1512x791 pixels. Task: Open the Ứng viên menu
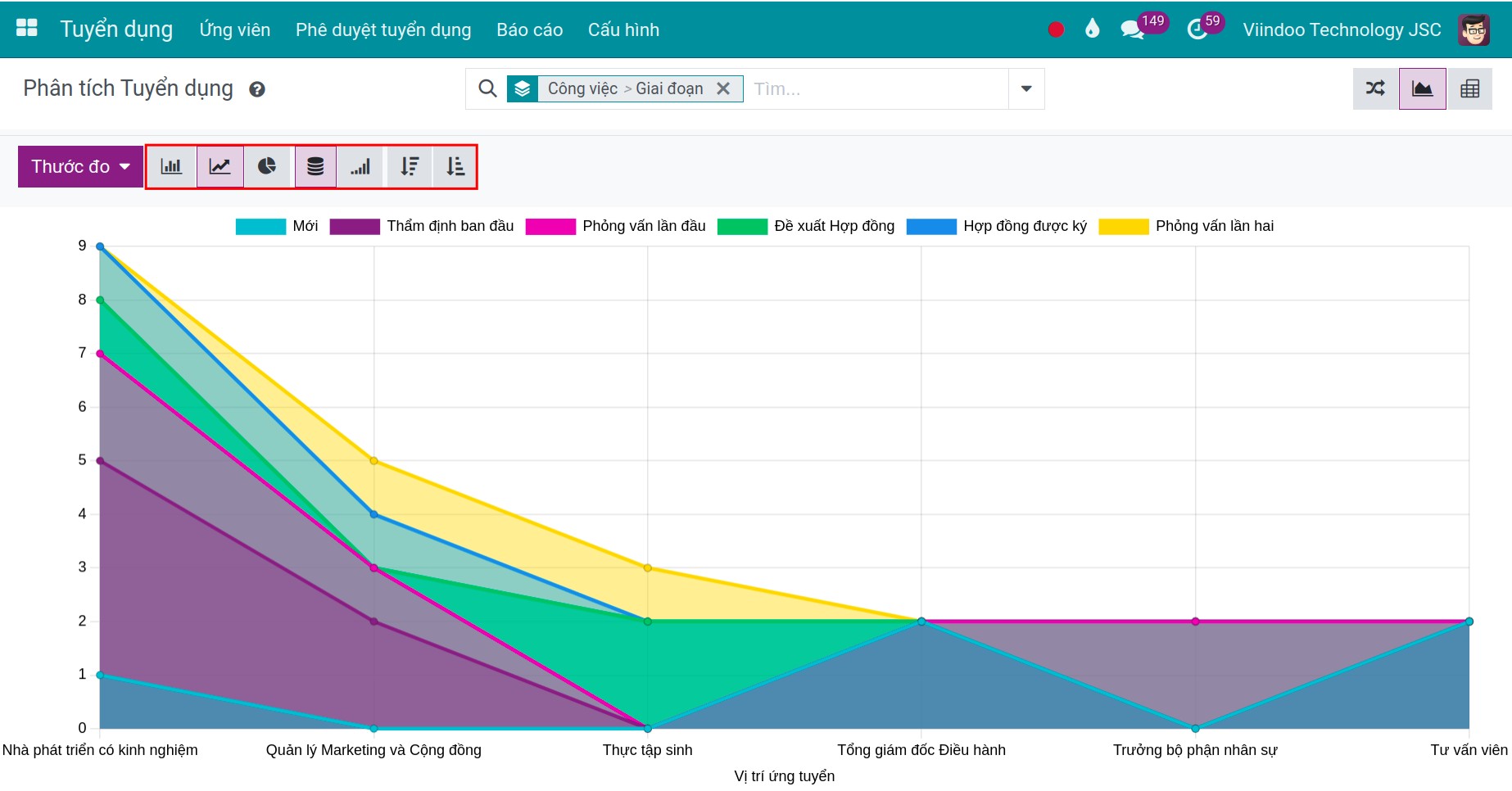point(235,29)
